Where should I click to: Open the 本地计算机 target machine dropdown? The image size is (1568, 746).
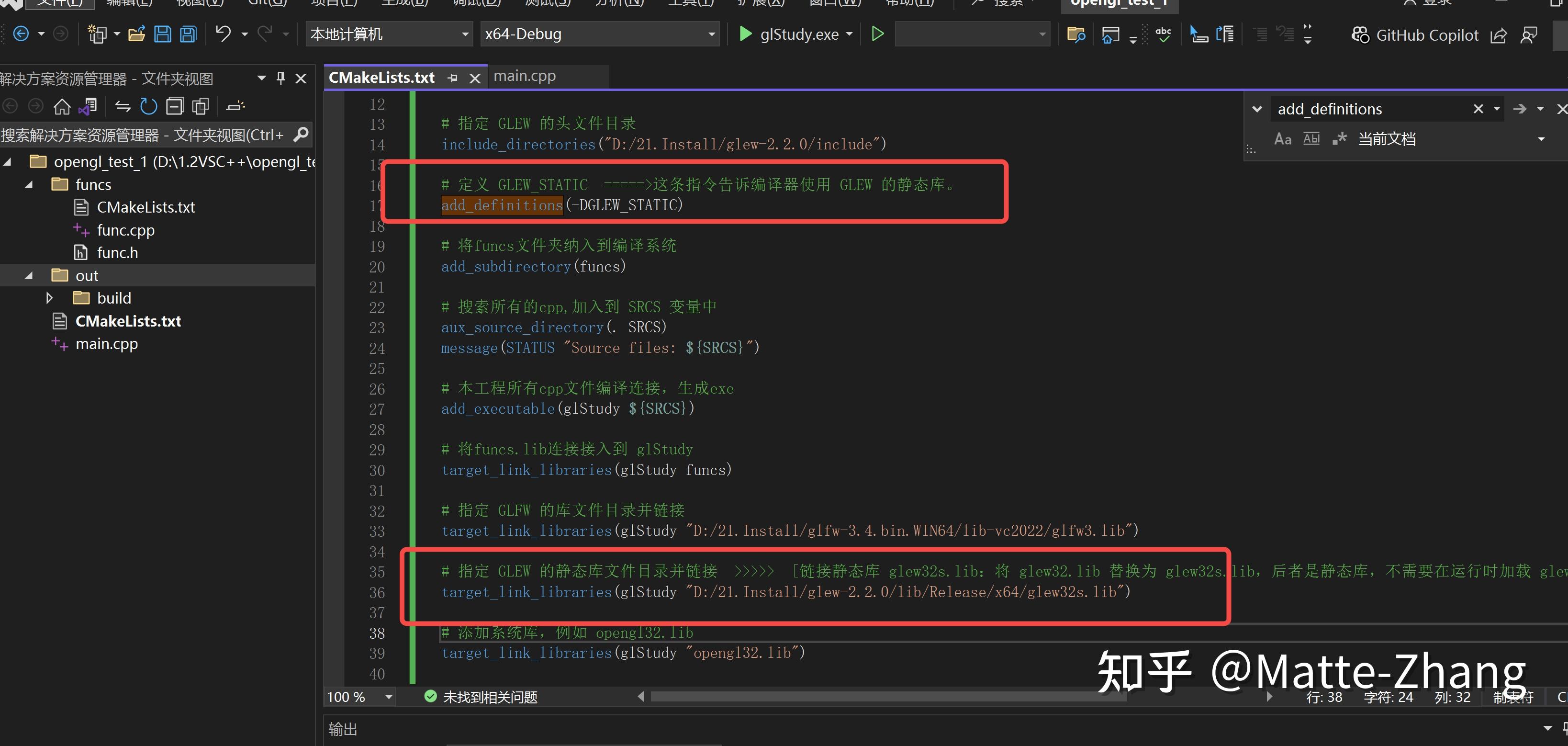[x=465, y=34]
